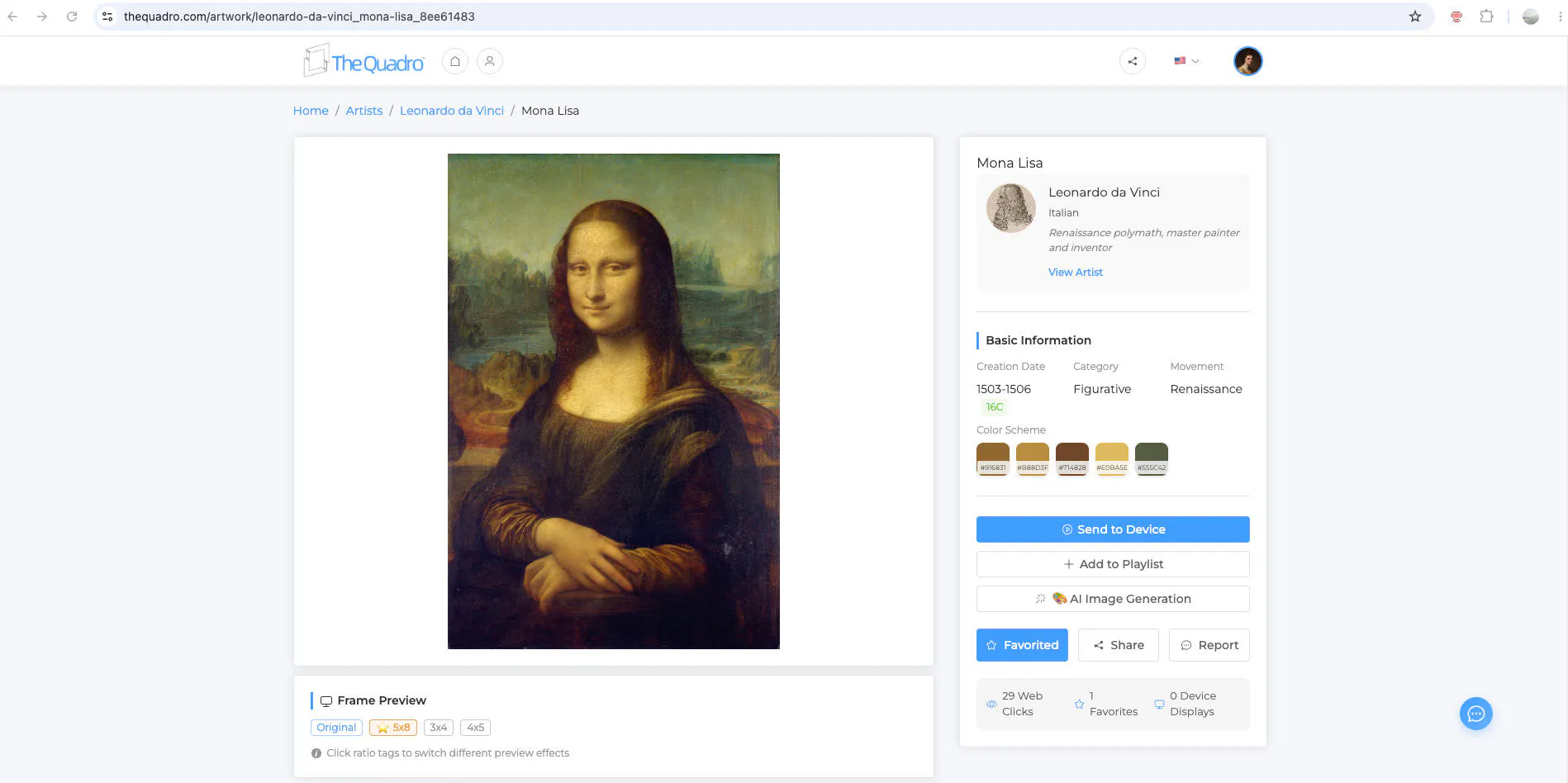Screen dimensions: 1568x783
Task: Click the red browser extension icon
Action: (1456, 17)
